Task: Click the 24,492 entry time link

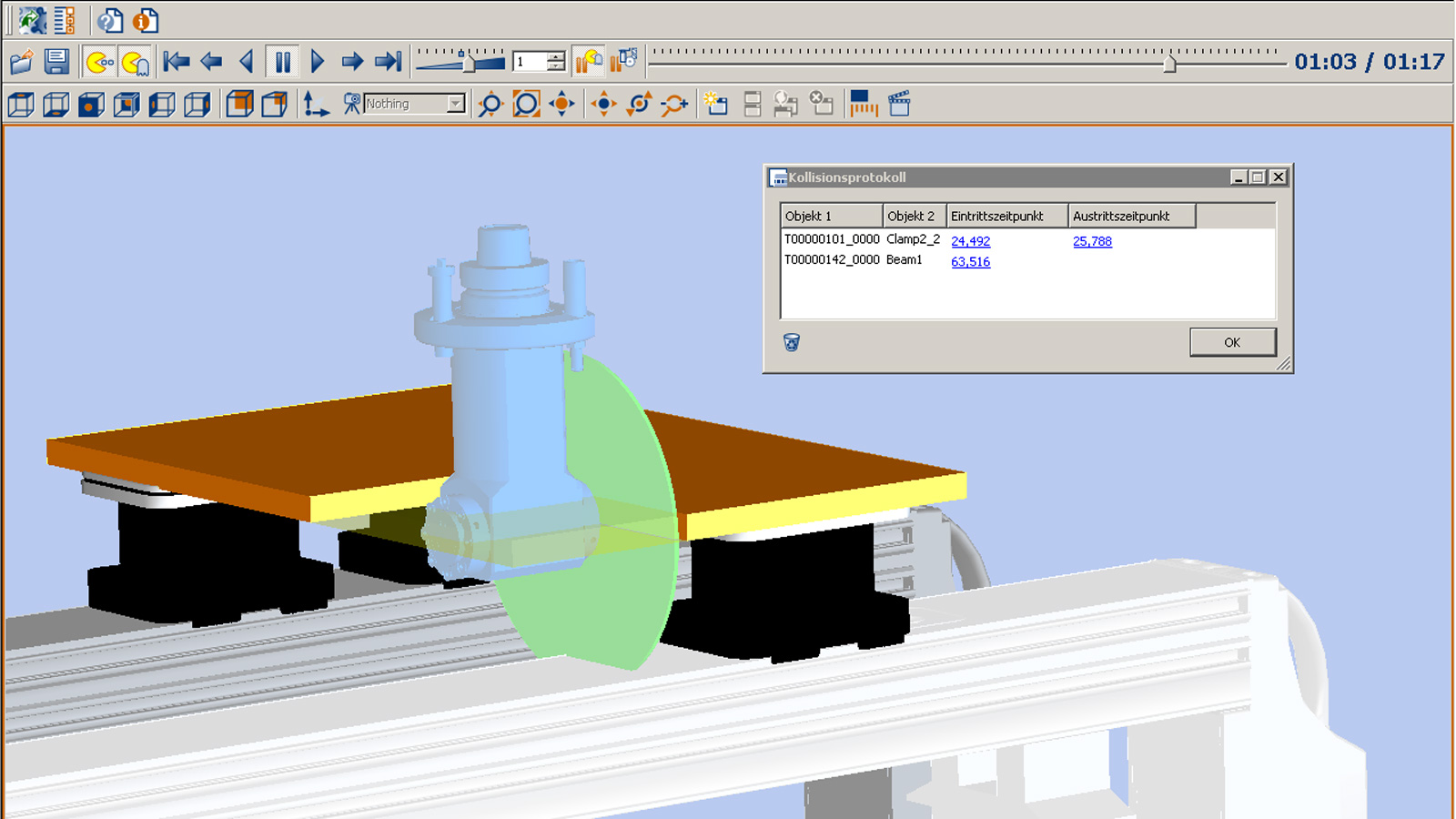Action: coord(970,241)
